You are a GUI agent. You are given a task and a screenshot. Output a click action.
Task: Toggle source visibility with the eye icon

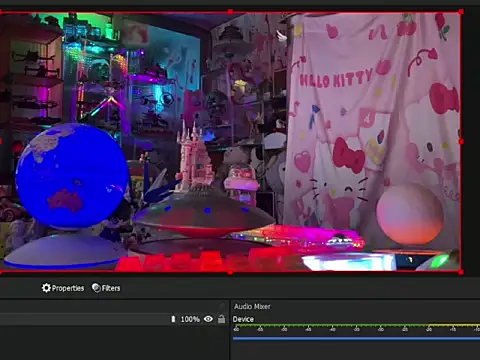point(208,319)
